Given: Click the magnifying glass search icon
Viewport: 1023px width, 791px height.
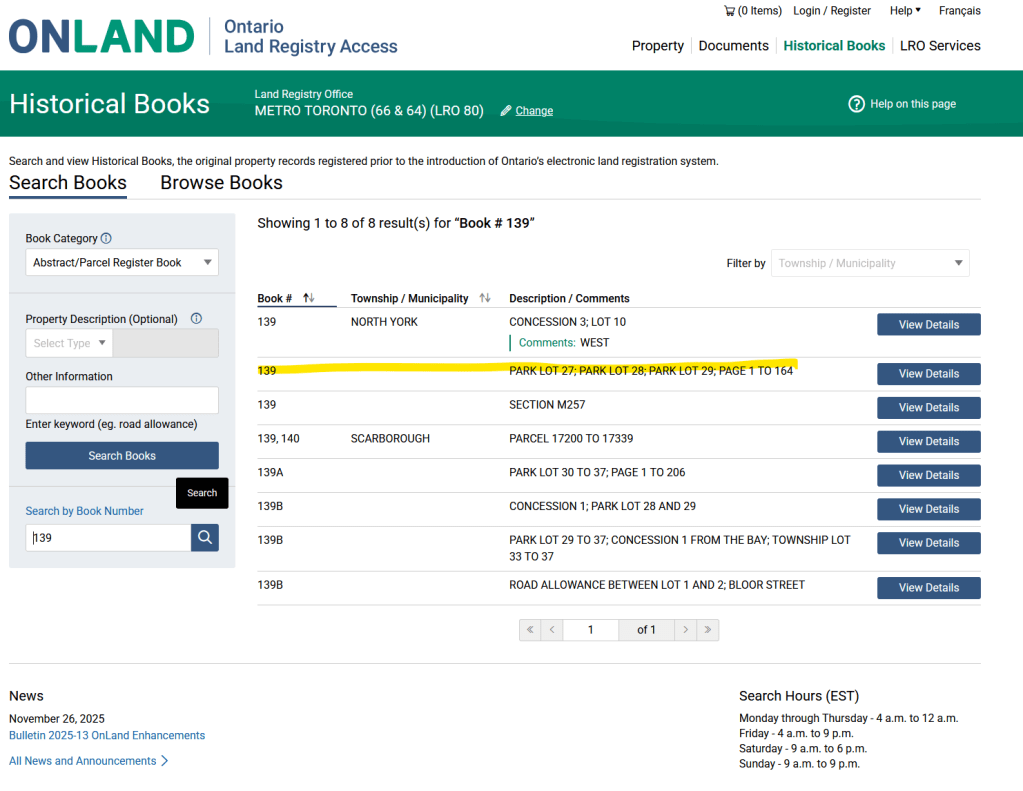Looking at the screenshot, I should coord(205,538).
